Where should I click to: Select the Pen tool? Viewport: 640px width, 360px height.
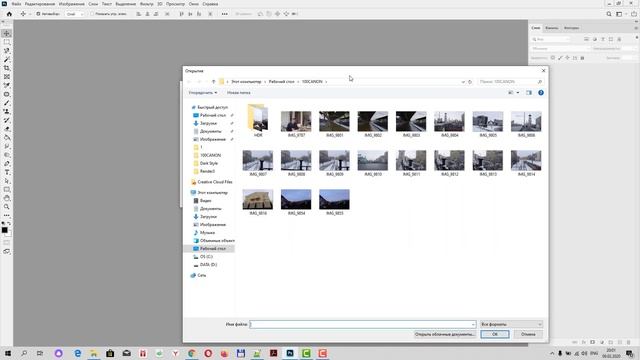[7, 164]
